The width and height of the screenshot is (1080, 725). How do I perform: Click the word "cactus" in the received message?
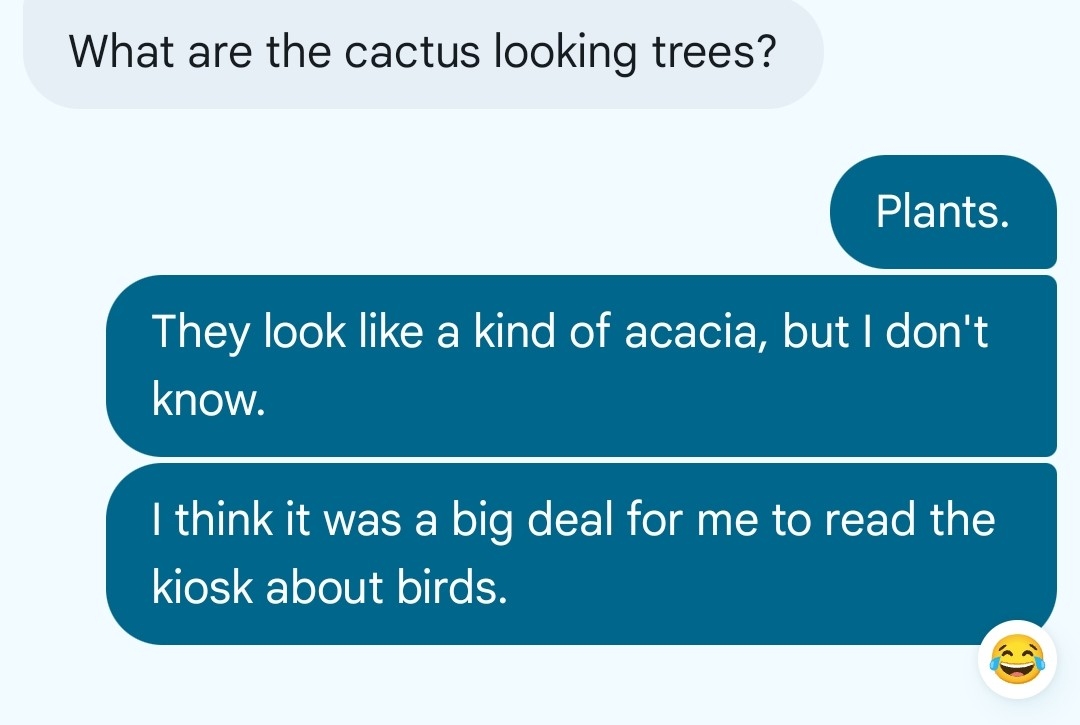click(x=415, y=51)
